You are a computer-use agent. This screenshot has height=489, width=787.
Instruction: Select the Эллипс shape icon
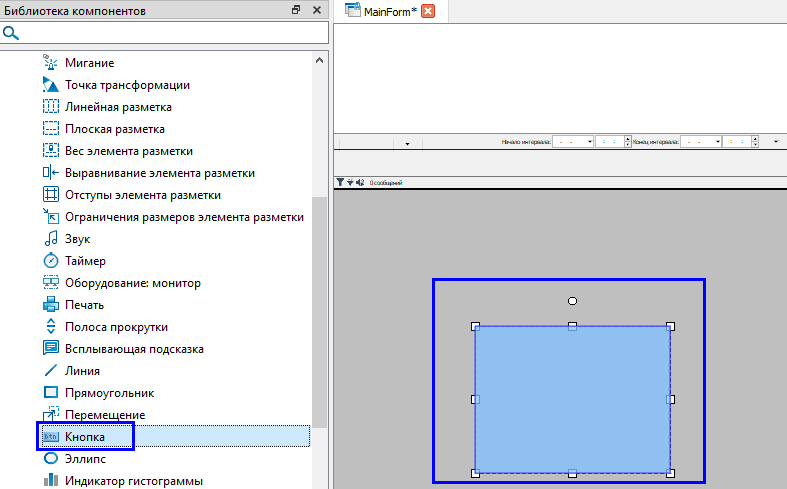coord(51,459)
